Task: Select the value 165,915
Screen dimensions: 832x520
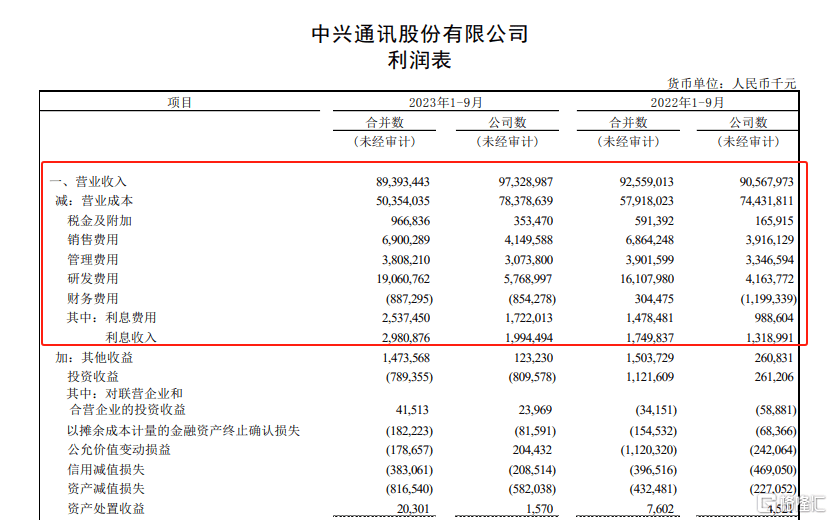Action: coord(774,221)
